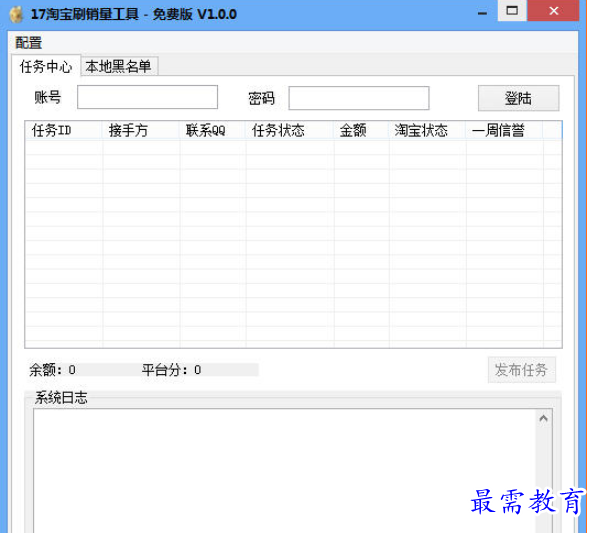Sort by 联系QQ column header
592x533 pixels.
click(x=213, y=131)
